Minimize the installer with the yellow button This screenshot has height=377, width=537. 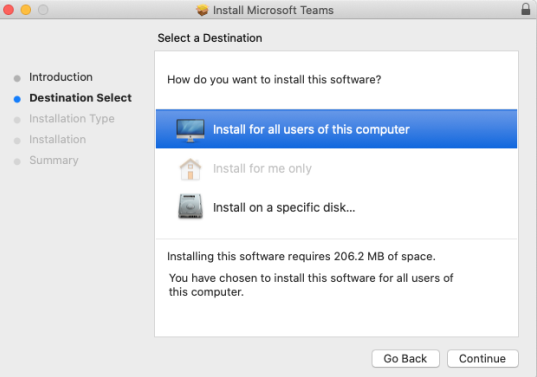click(x=26, y=10)
